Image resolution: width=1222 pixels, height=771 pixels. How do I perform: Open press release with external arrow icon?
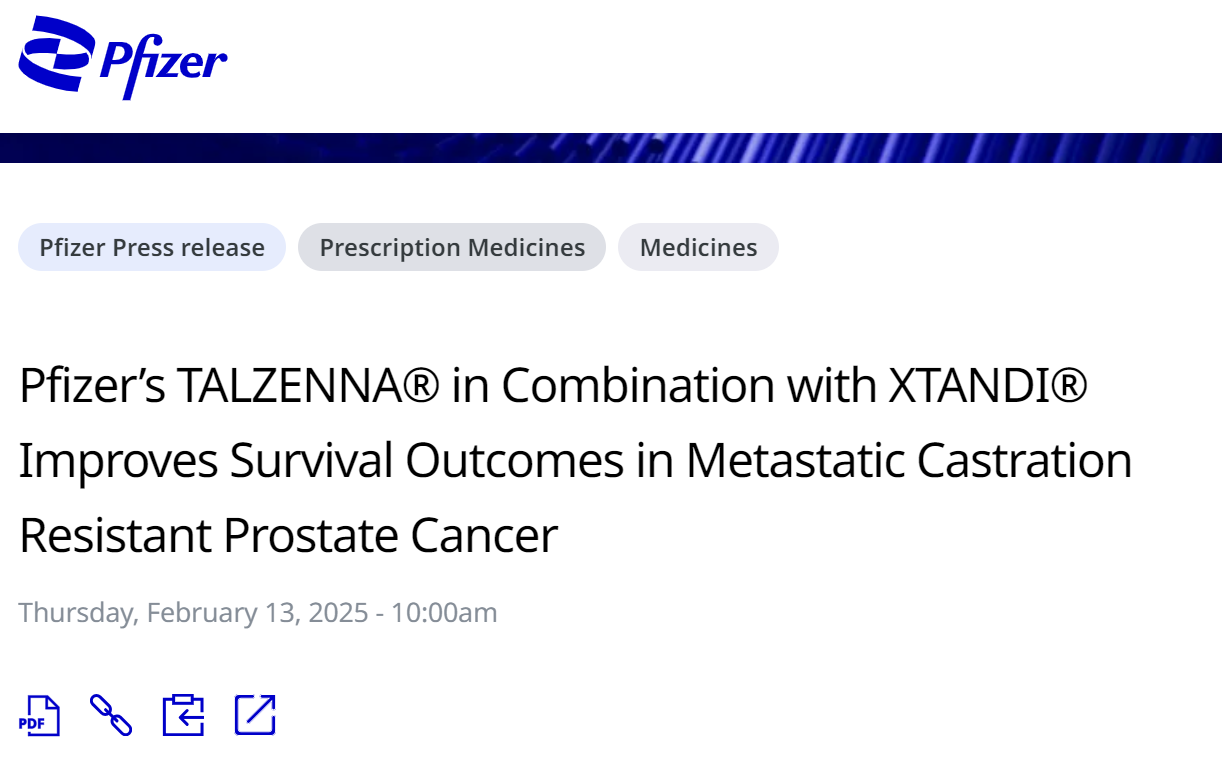click(255, 715)
